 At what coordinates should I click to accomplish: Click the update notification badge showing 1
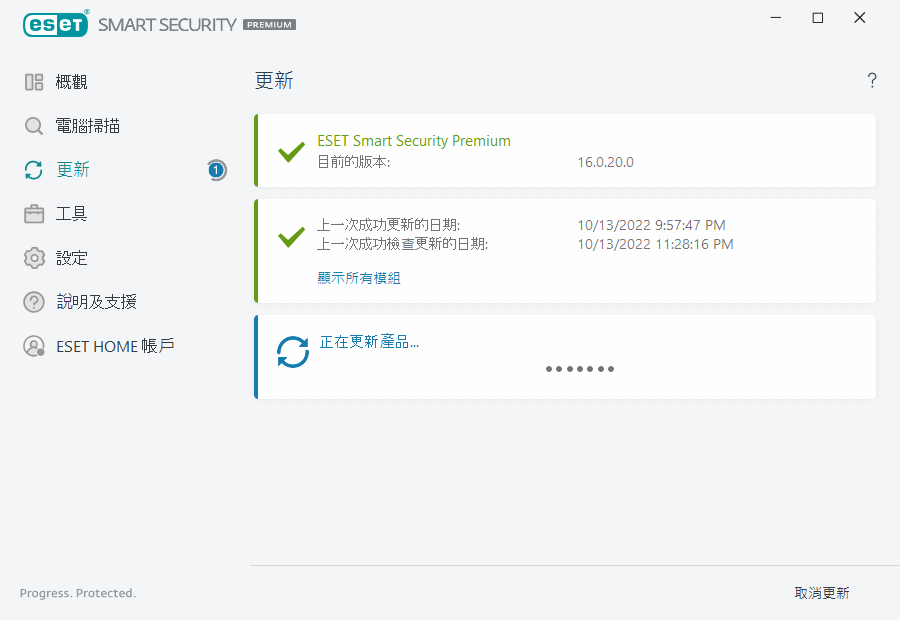click(x=216, y=170)
